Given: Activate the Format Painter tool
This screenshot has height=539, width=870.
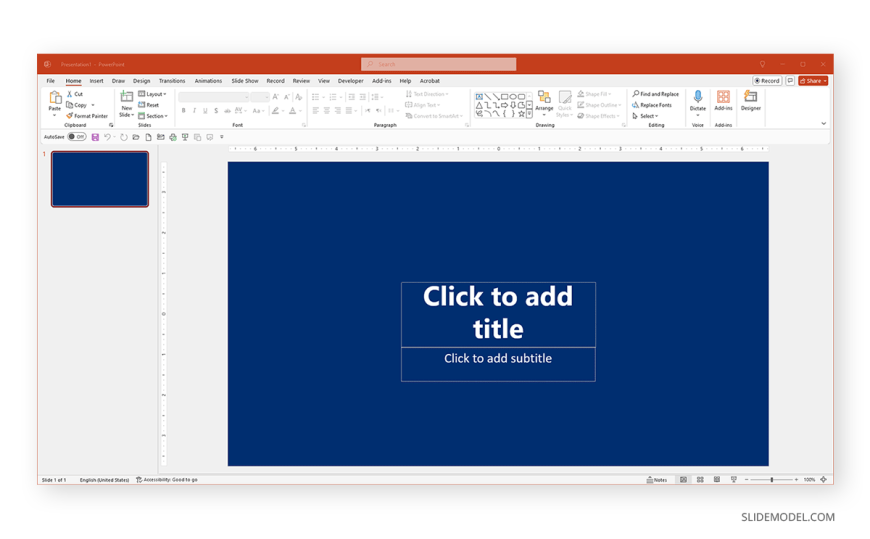Looking at the screenshot, I should 87,116.
